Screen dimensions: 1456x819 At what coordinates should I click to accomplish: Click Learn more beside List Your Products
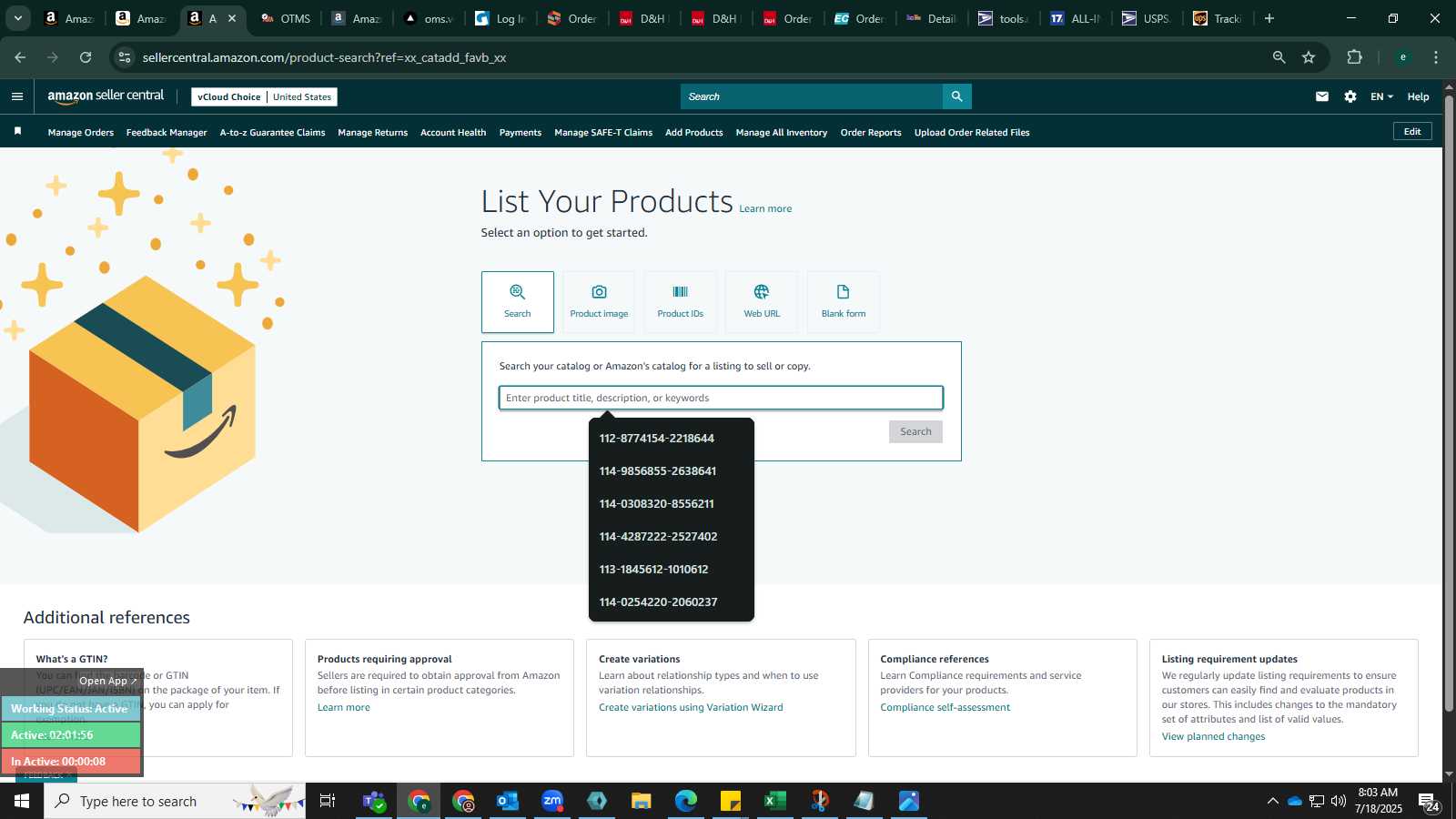(765, 208)
